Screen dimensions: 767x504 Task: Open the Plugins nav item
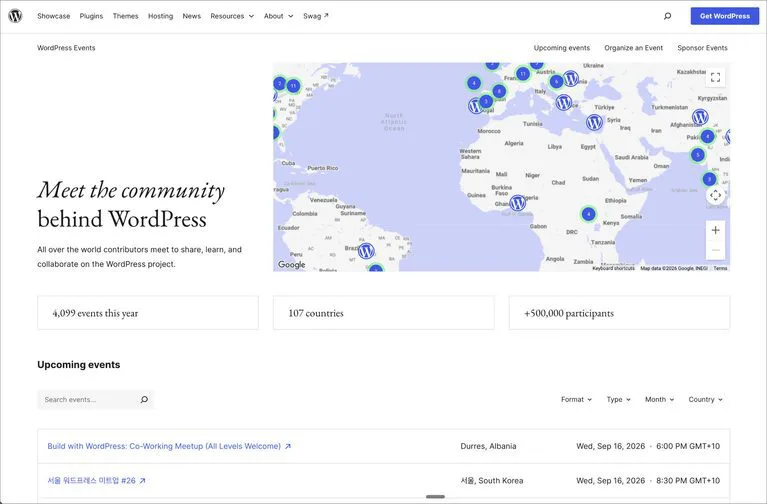click(x=91, y=16)
